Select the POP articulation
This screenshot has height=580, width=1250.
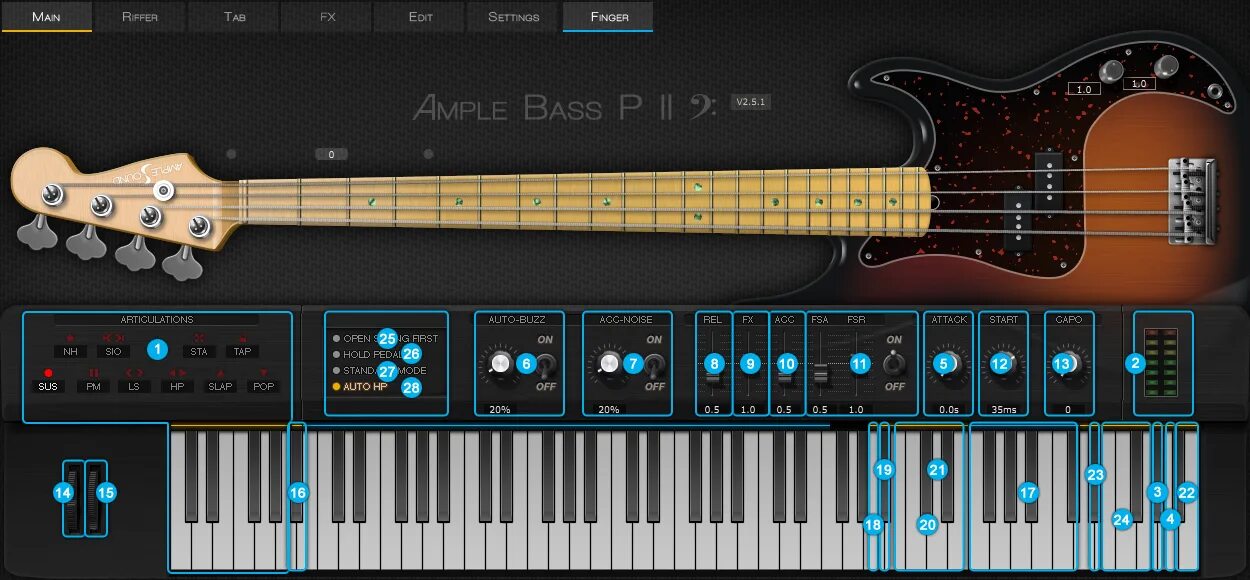[263, 386]
